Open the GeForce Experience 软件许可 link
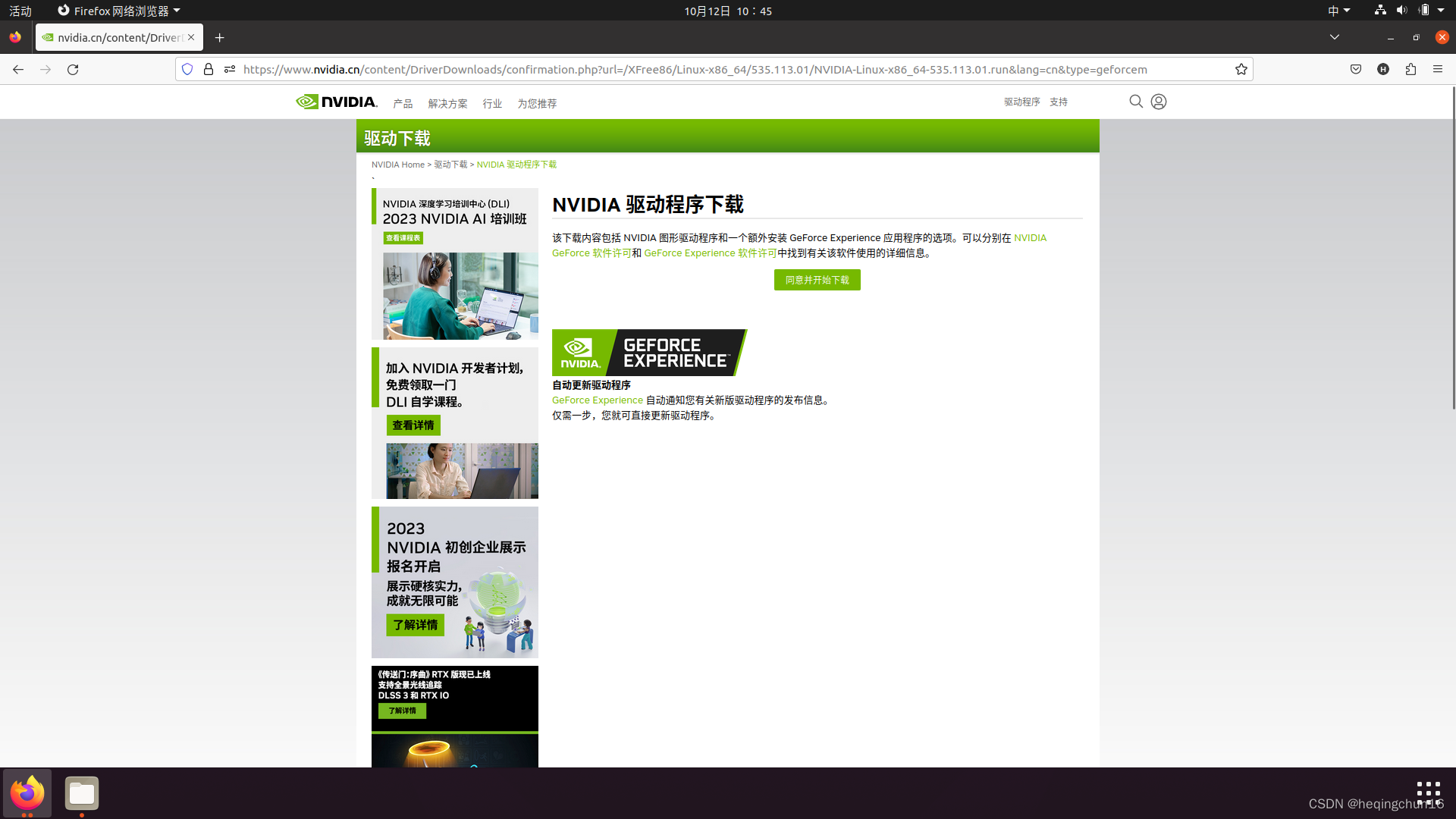Image resolution: width=1456 pixels, height=819 pixels. pyautogui.click(x=710, y=253)
